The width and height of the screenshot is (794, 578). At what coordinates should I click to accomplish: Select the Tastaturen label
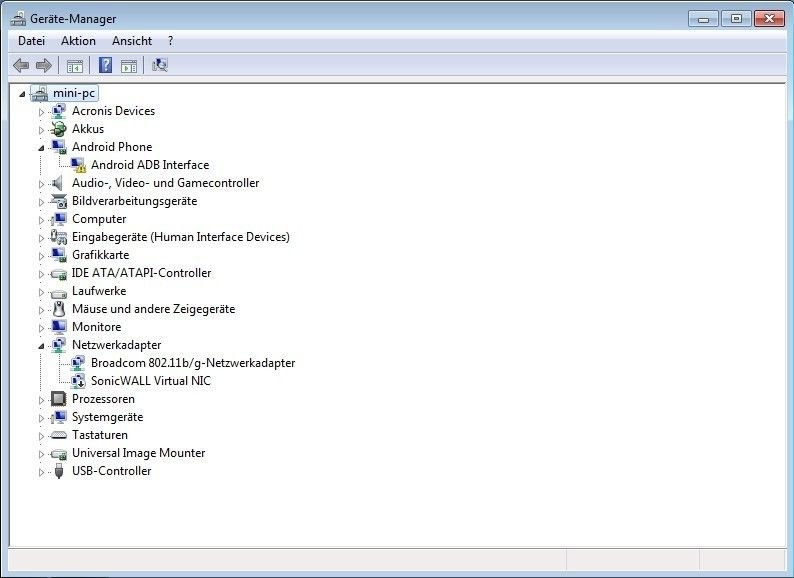pos(100,435)
